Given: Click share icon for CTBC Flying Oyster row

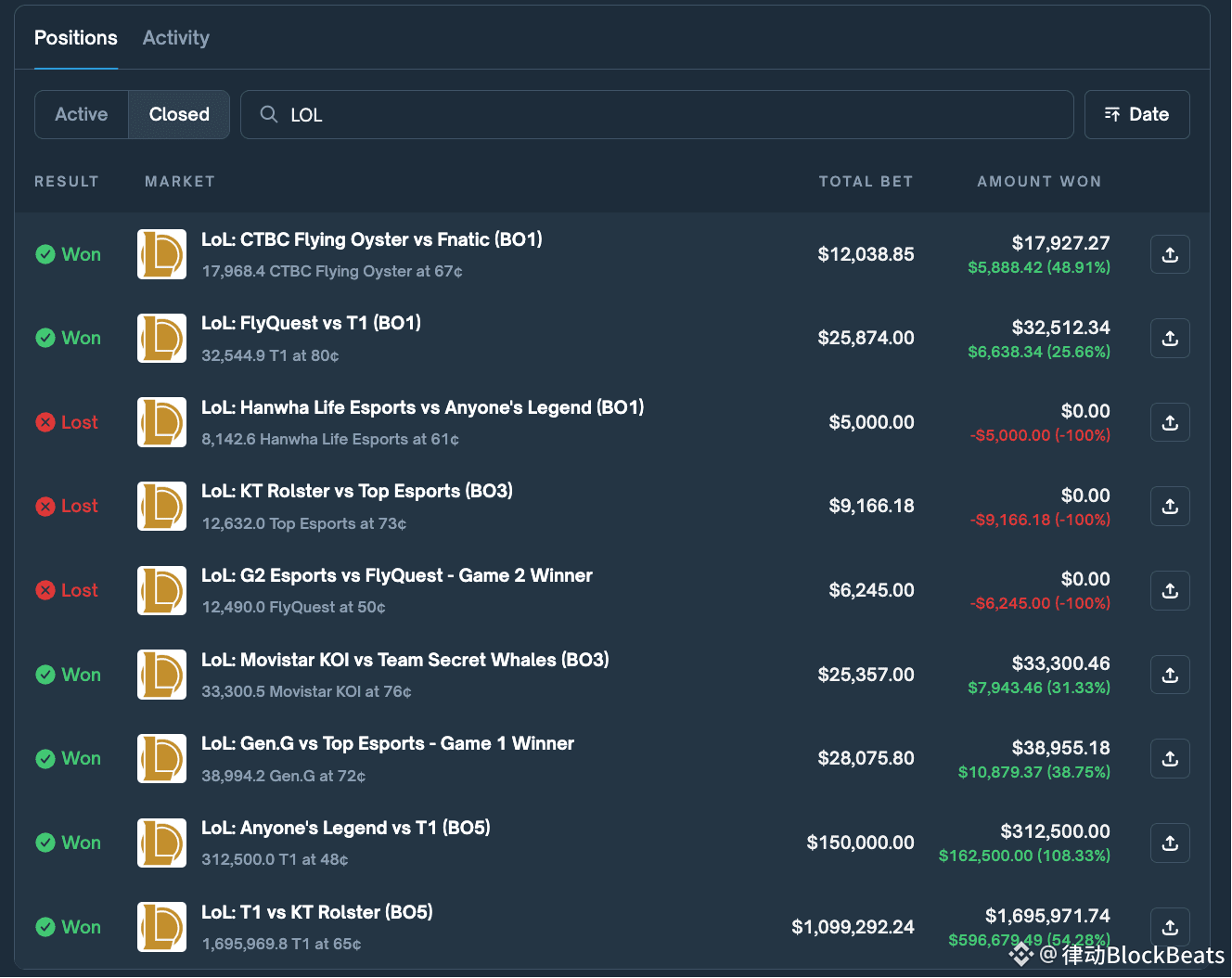Looking at the screenshot, I should point(1170,254).
